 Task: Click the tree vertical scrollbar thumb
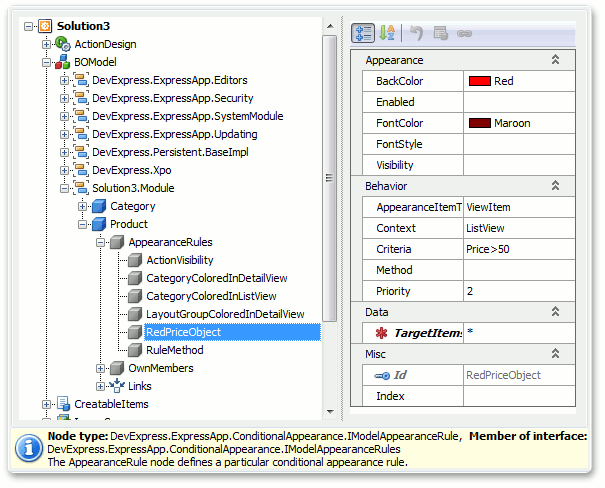click(330, 178)
